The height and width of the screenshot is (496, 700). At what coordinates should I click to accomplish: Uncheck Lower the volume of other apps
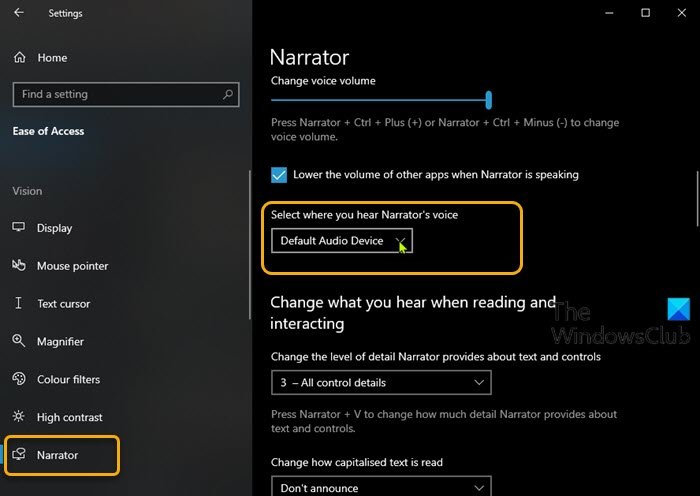click(279, 175)
